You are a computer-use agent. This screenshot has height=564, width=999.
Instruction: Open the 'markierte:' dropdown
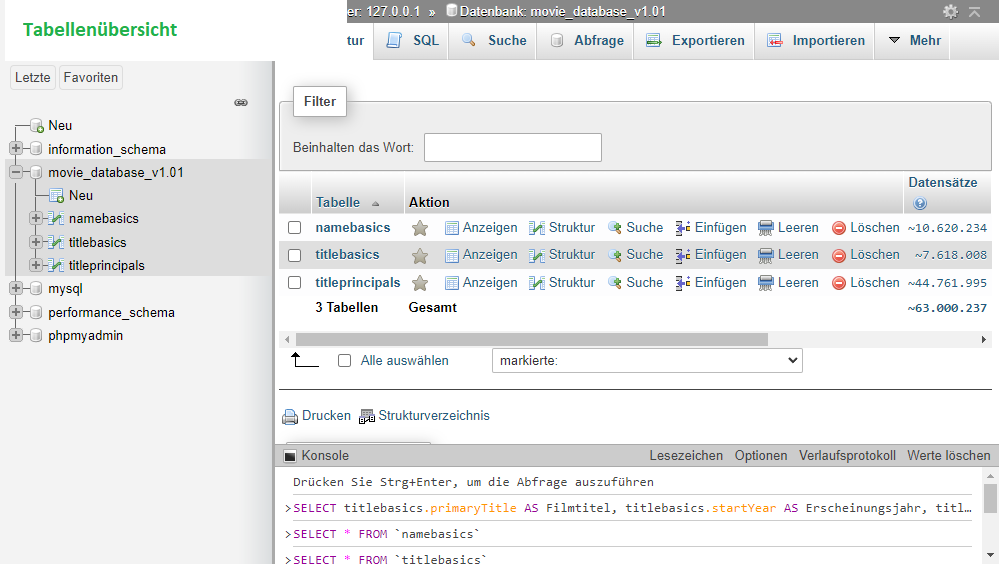coord(647,360)
